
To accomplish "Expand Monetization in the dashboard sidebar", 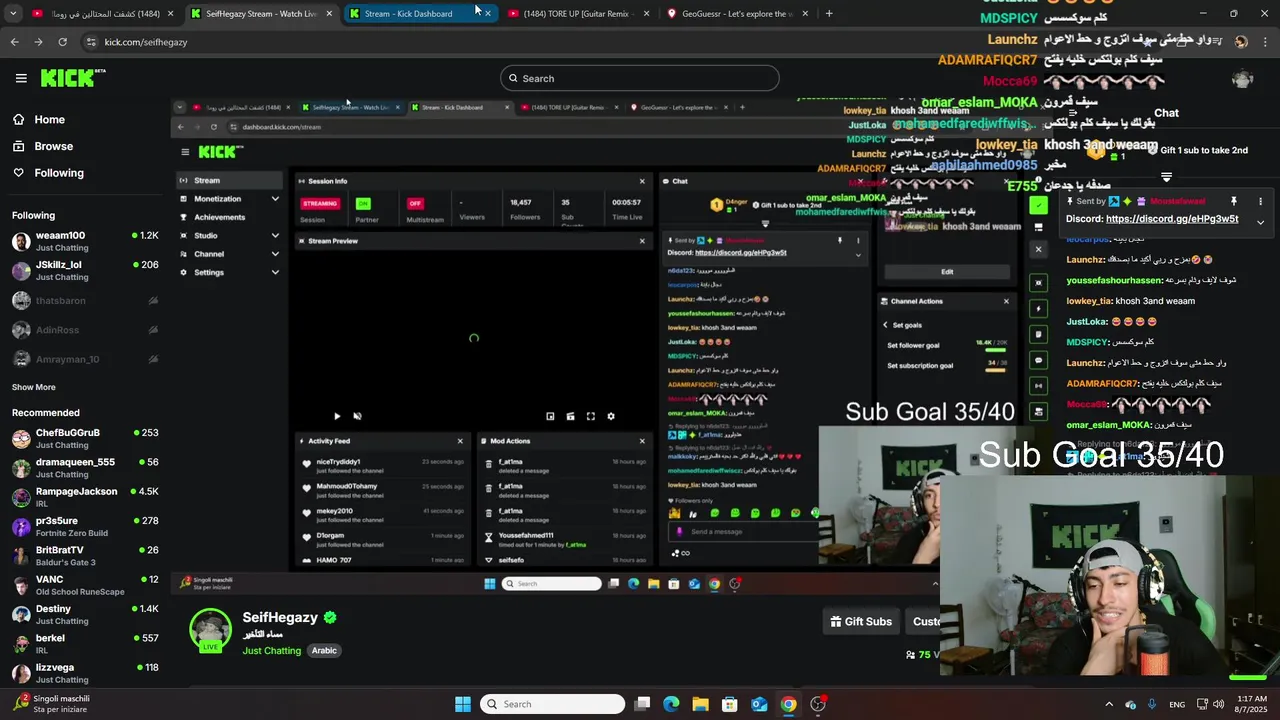I will tap(275, 199).
